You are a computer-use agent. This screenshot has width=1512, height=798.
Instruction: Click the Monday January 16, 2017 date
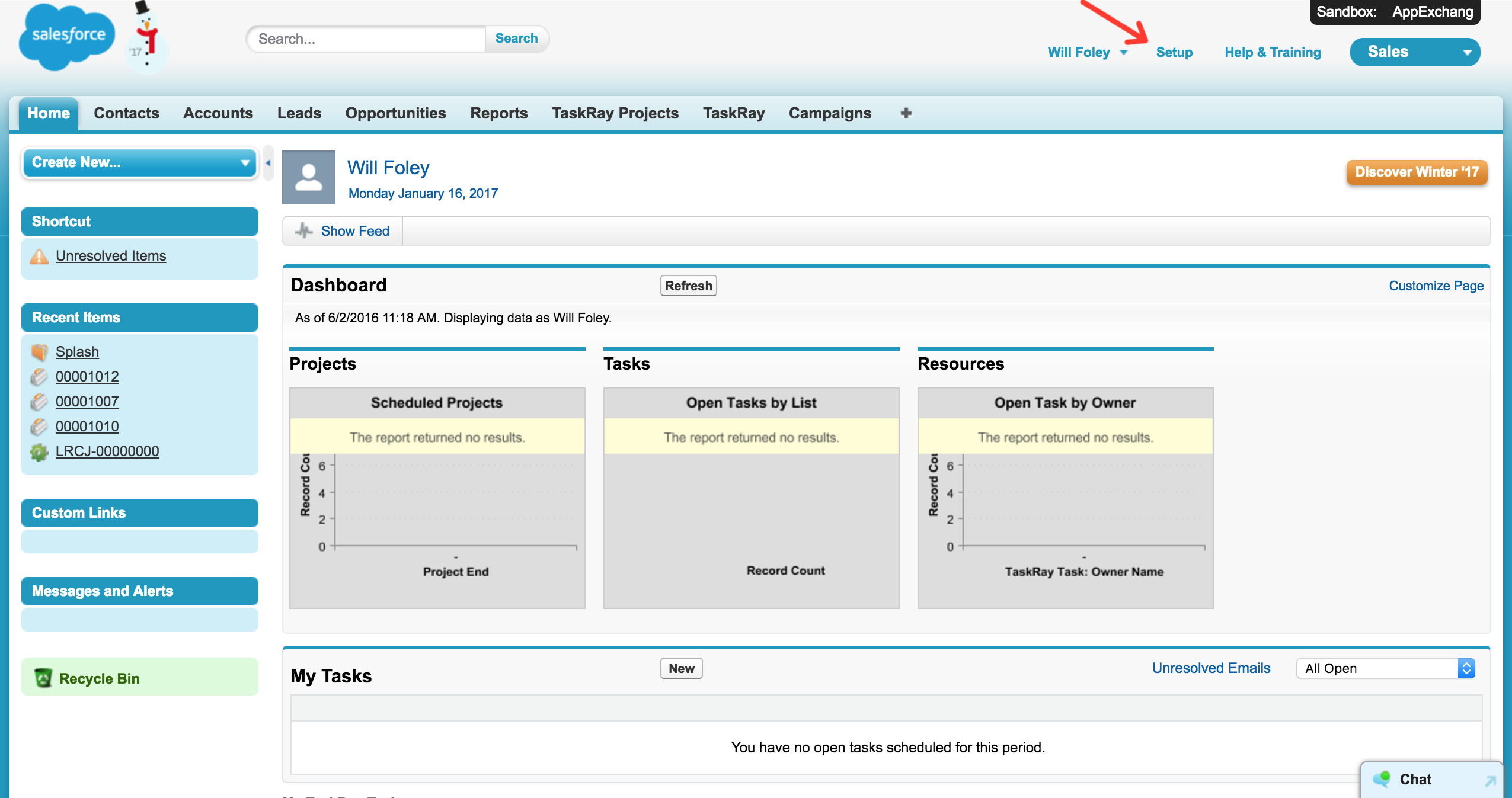coord(423,194)
